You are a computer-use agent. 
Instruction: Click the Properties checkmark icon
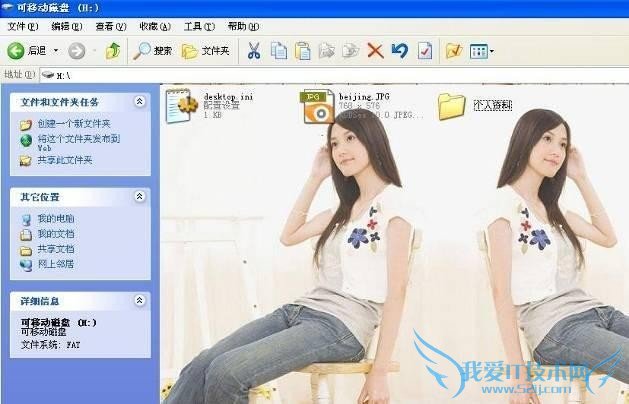(x=425, y=51)
